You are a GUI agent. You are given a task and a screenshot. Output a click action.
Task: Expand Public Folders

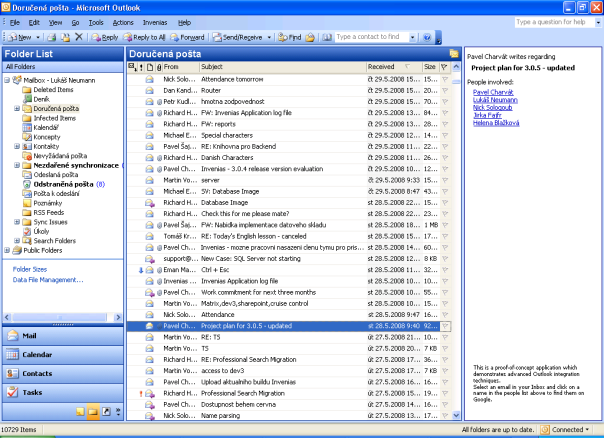pos(7,250)
